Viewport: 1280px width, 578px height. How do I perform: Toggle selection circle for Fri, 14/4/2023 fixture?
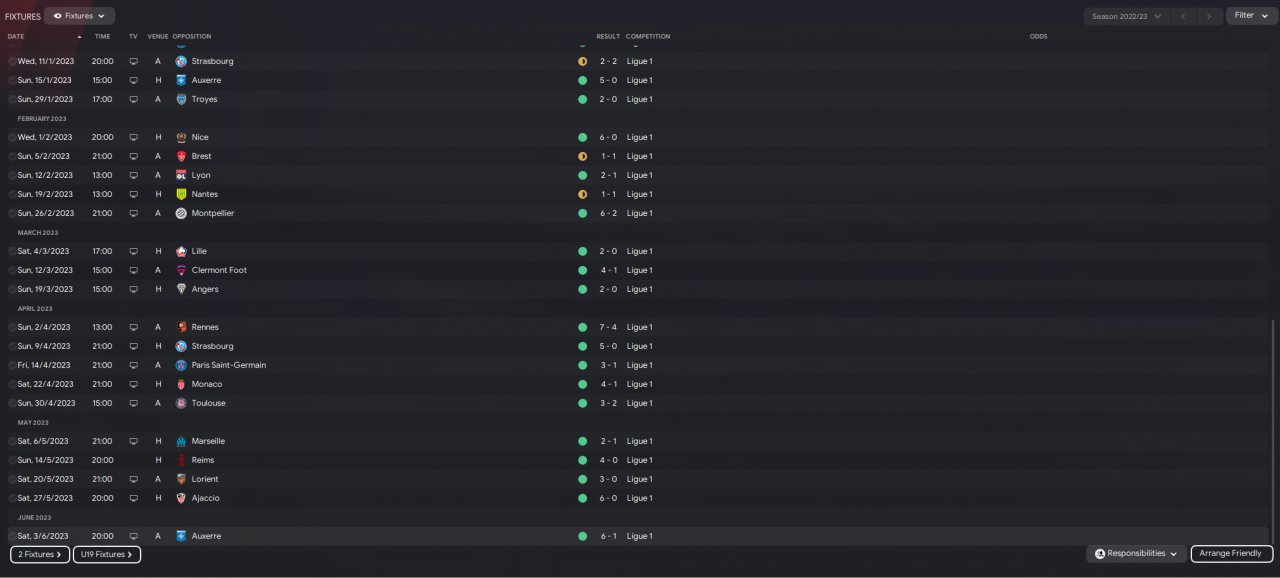(12, 365)
